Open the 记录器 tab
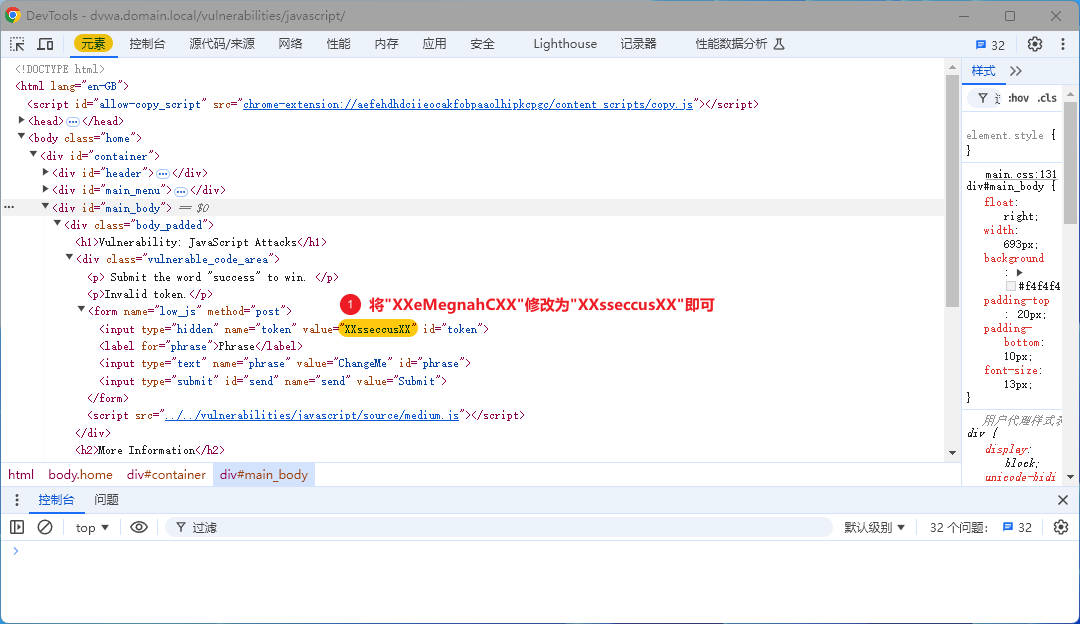Viewport: 1080px width, 624px height. pyautogui.click(x=638, y=44)
